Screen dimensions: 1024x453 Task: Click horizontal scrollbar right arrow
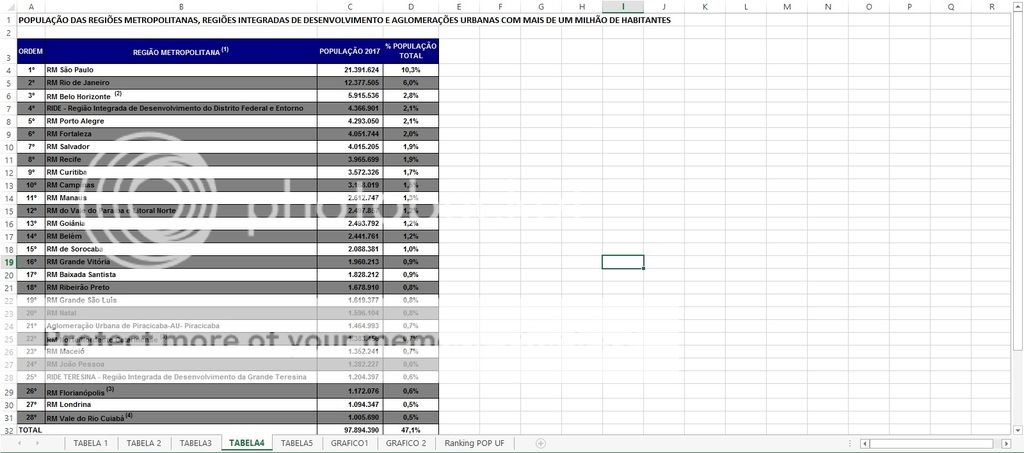(1006, 443)
